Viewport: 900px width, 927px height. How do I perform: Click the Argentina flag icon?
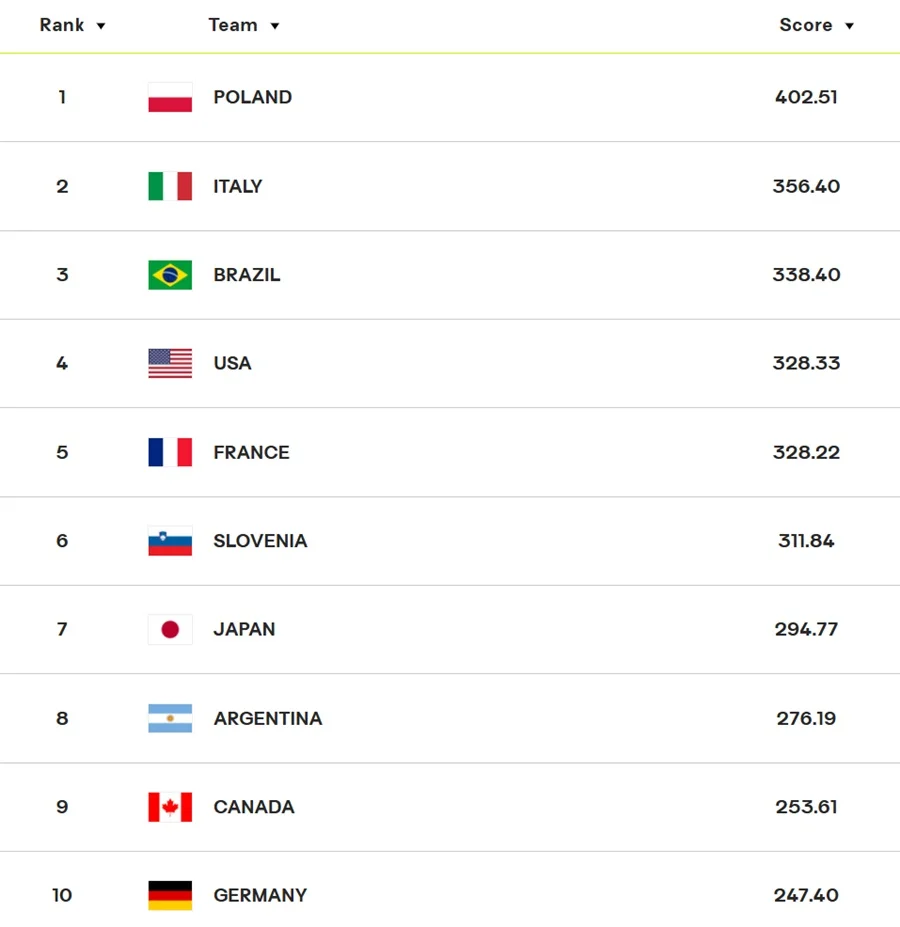tap(170, 718)
